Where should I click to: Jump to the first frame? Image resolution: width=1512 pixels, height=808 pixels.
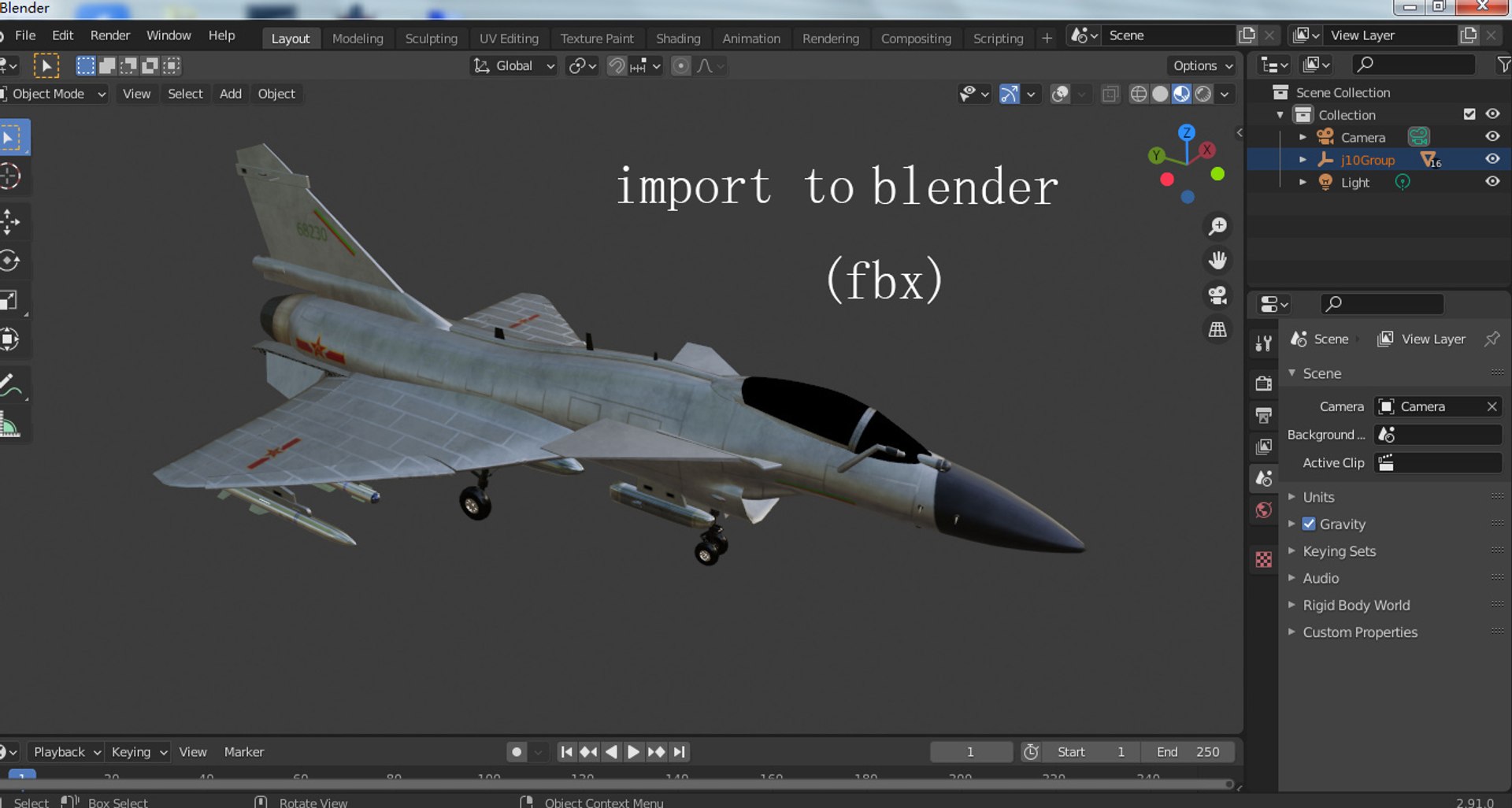click(x=565, y=752)
